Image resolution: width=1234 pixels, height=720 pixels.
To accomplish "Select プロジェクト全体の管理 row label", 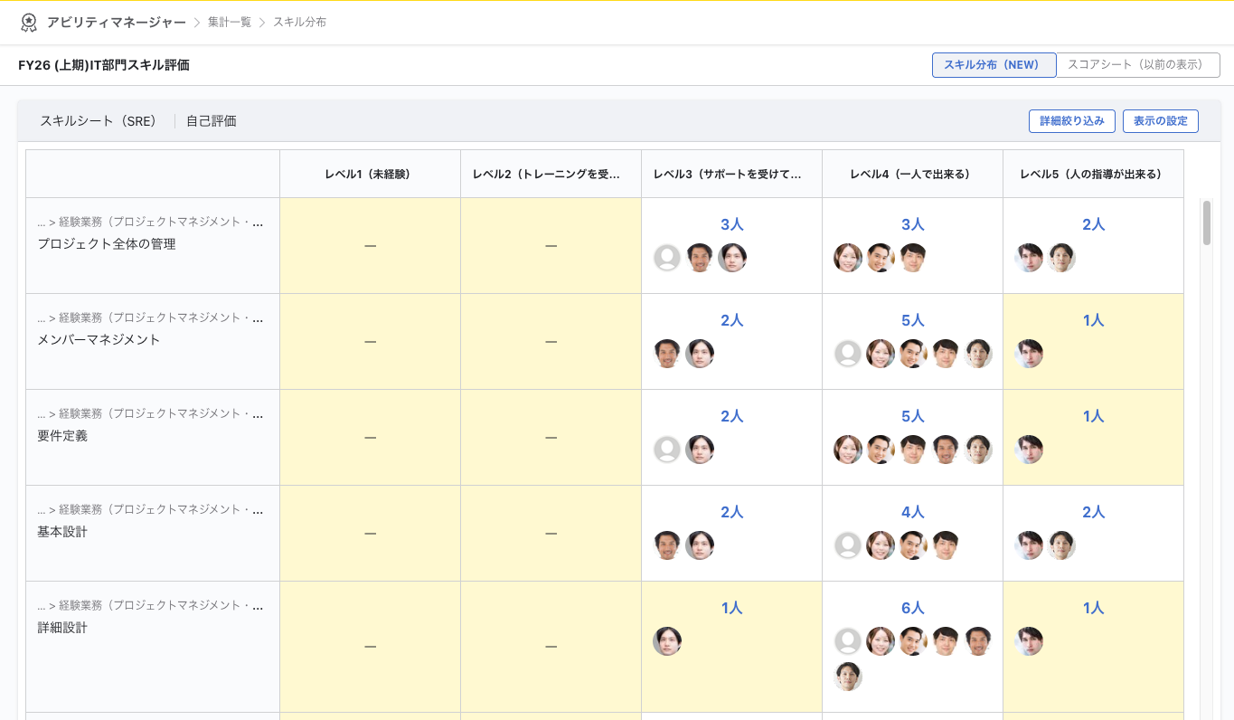I will coord(107,244).
